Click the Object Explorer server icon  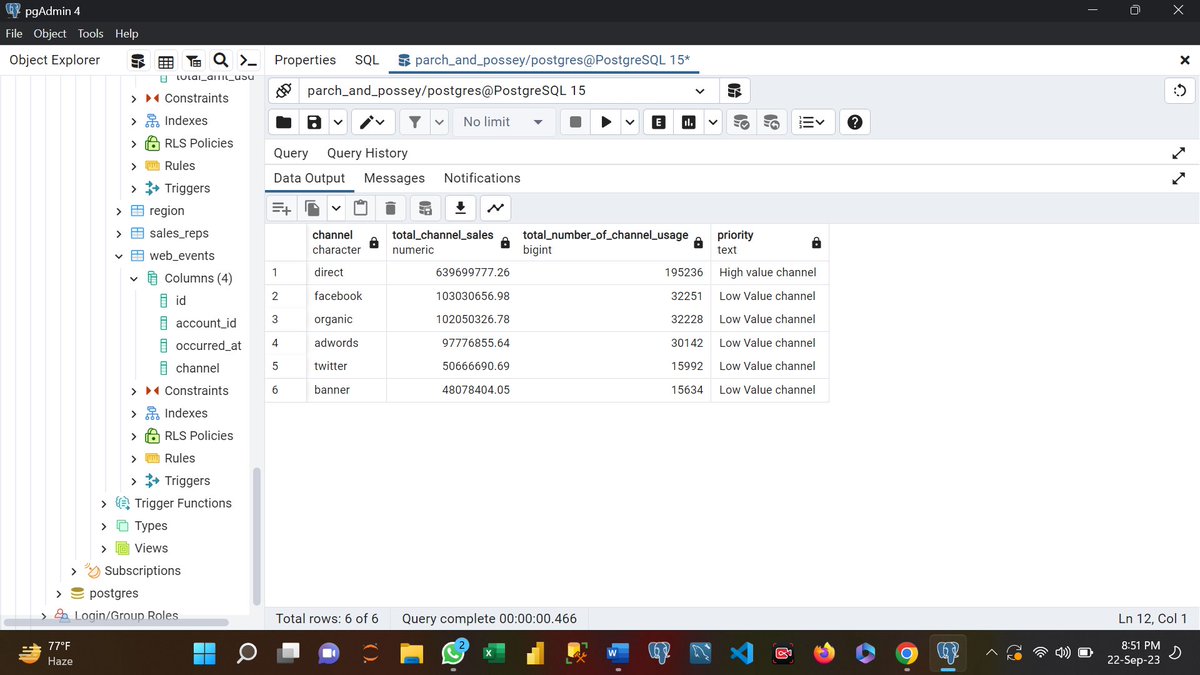coord(138,61)
